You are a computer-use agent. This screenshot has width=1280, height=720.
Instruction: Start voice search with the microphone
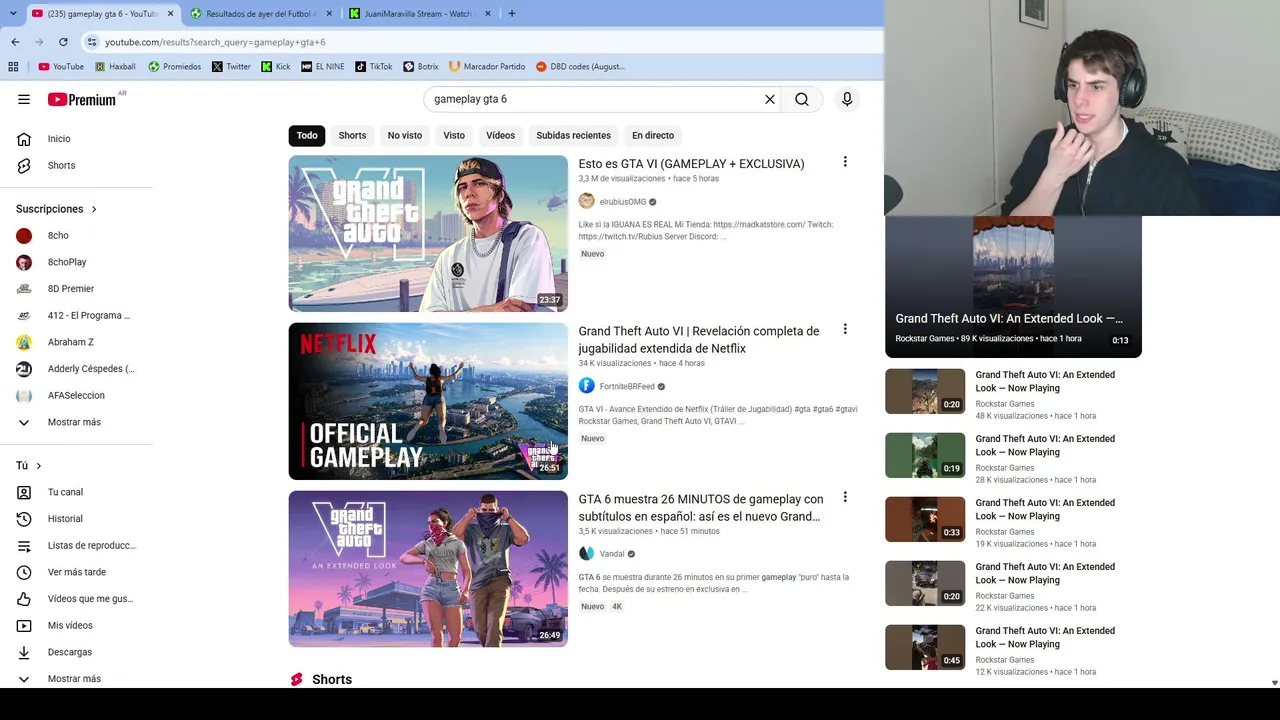[847, 99]
